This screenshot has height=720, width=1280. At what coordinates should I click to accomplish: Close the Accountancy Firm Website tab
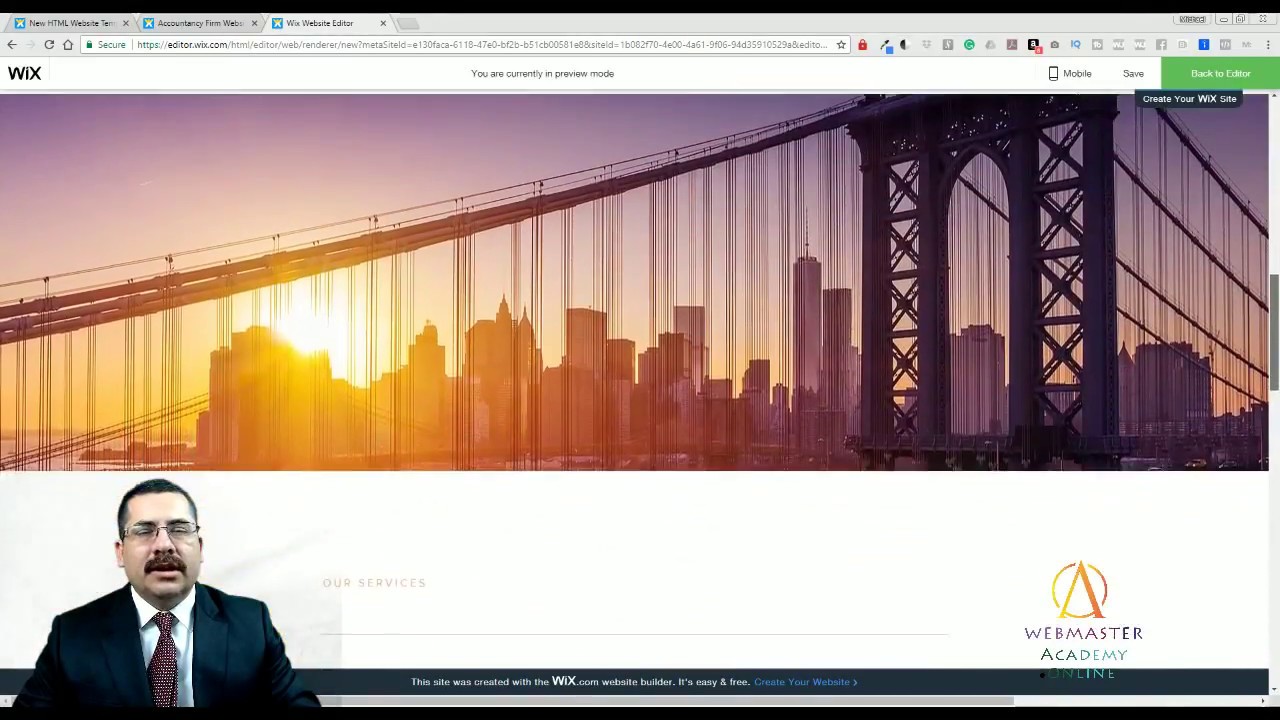[254, 23]
